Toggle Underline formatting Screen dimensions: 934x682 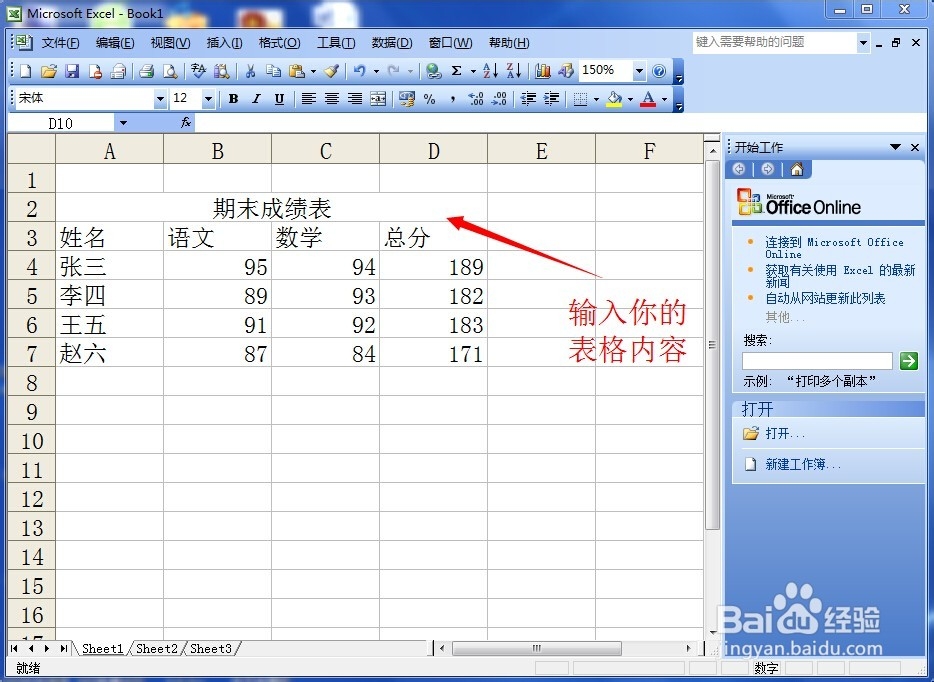[279, 99]
